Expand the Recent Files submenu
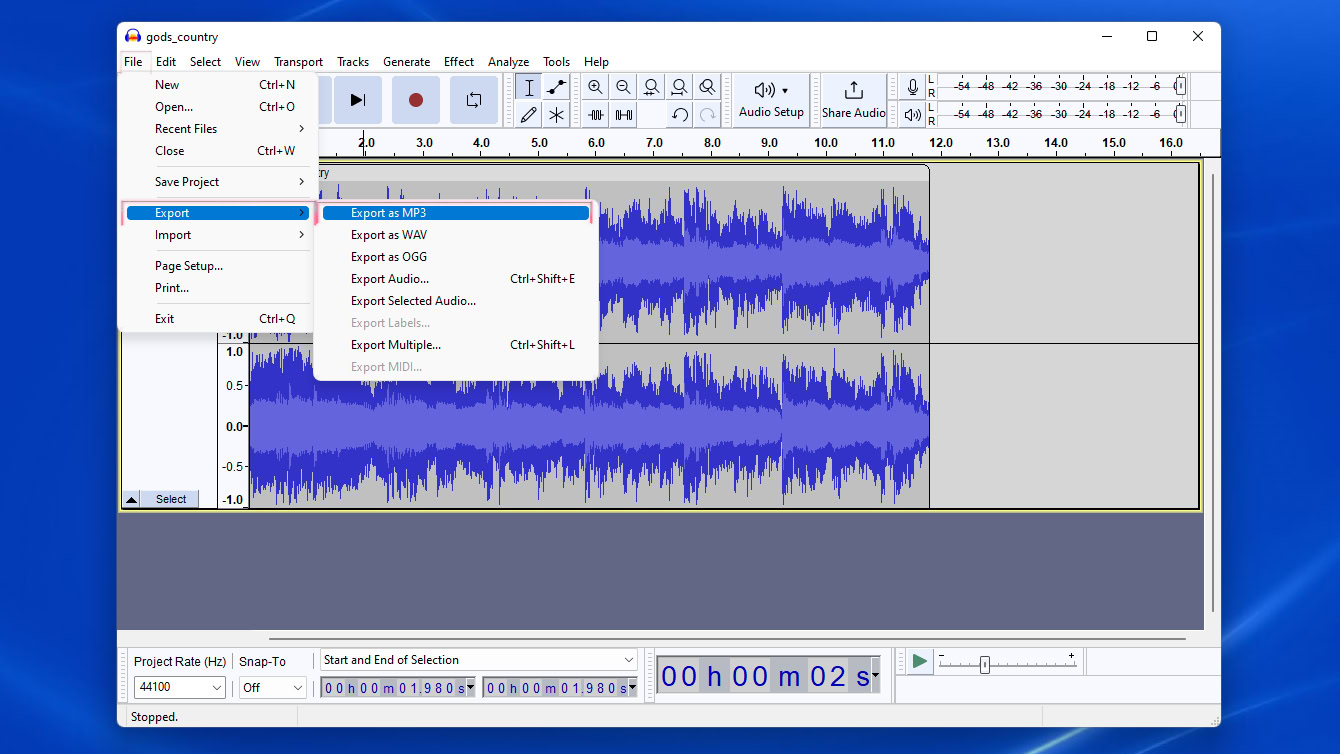The image size is (1340, 754). pyautogui.click(x=186, y=129)
